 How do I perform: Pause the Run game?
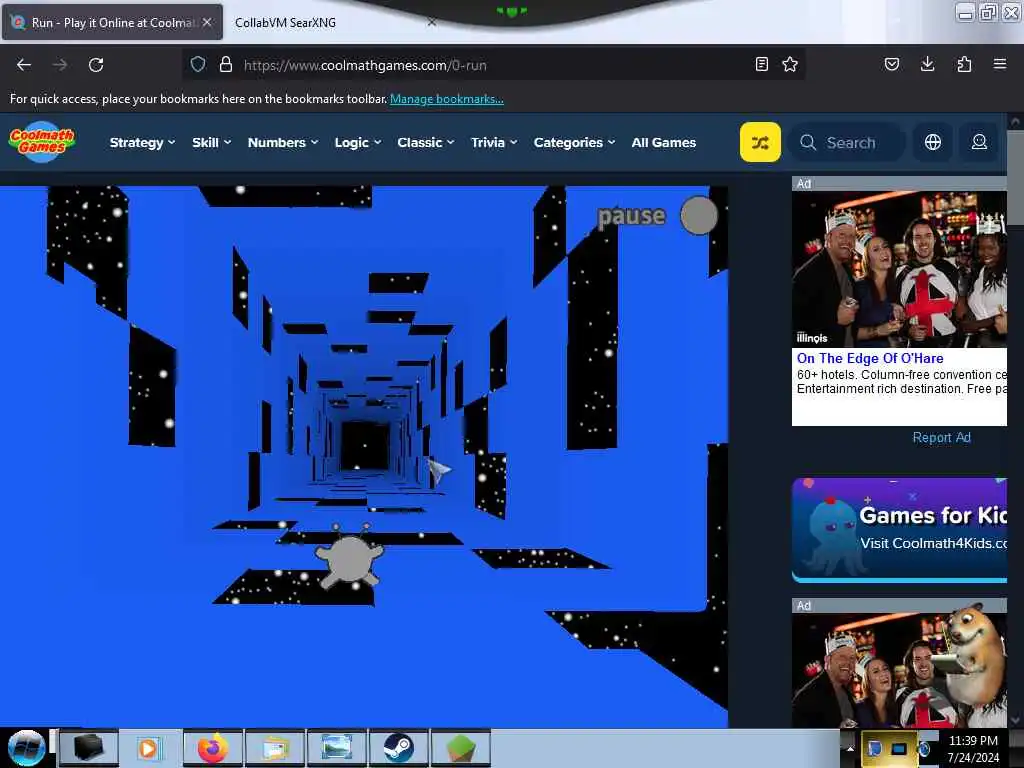coord(657,216)
